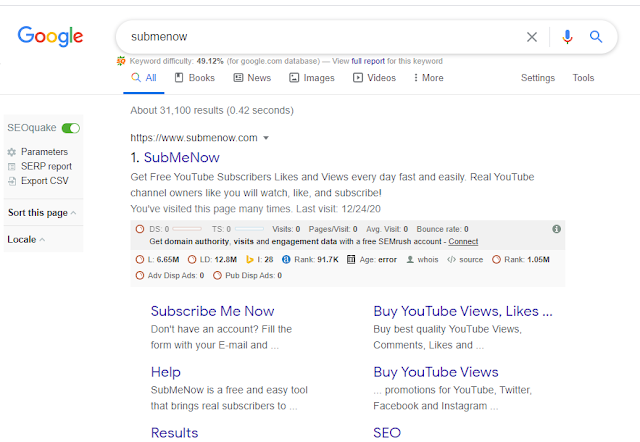Click the LD: 12.8M parameter icon
Image resolution: width=640 pixels, height=442 pixels.
192,260
